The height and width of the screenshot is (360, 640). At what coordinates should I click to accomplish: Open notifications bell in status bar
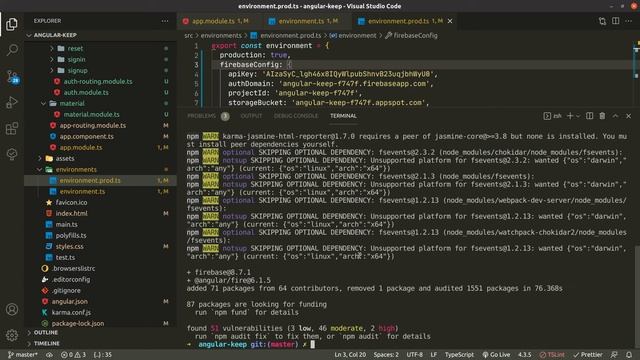pos(629,355)
